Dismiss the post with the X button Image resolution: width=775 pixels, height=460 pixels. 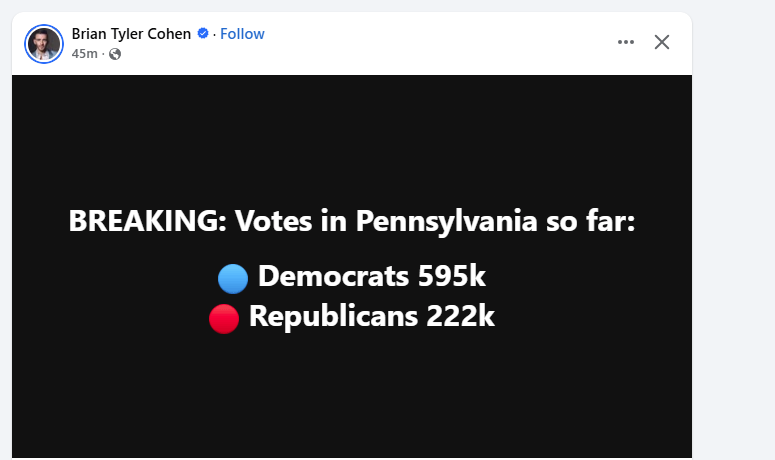[661, 42]
